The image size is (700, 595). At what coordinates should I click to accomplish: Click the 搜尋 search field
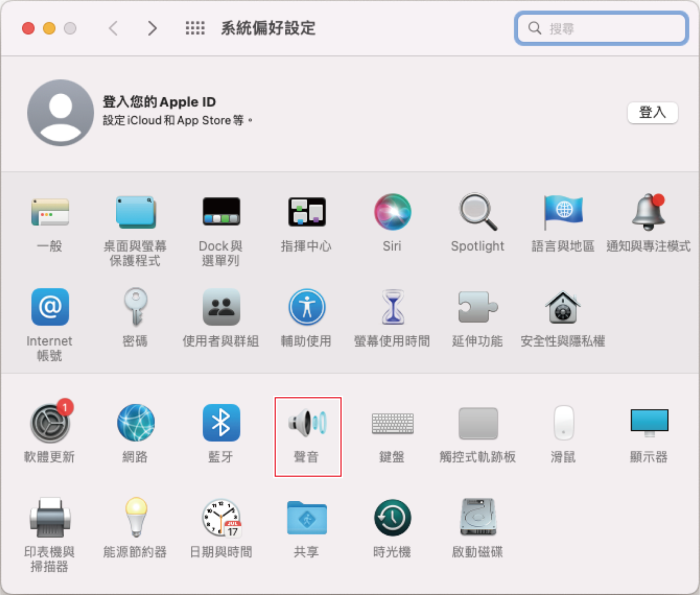(600, 28)
